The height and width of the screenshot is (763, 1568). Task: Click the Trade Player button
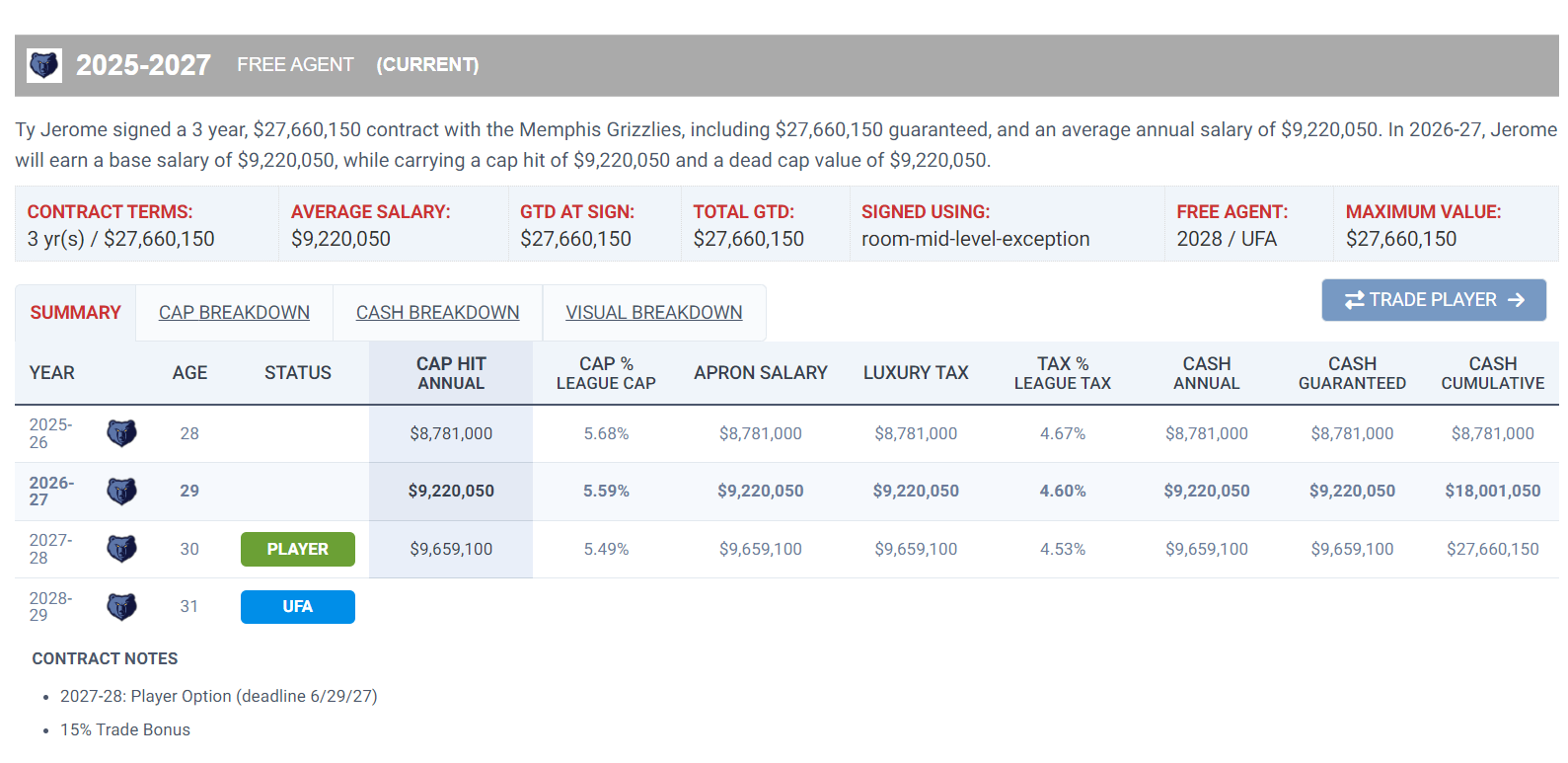pyautogui.click(x=1434, y=300)
